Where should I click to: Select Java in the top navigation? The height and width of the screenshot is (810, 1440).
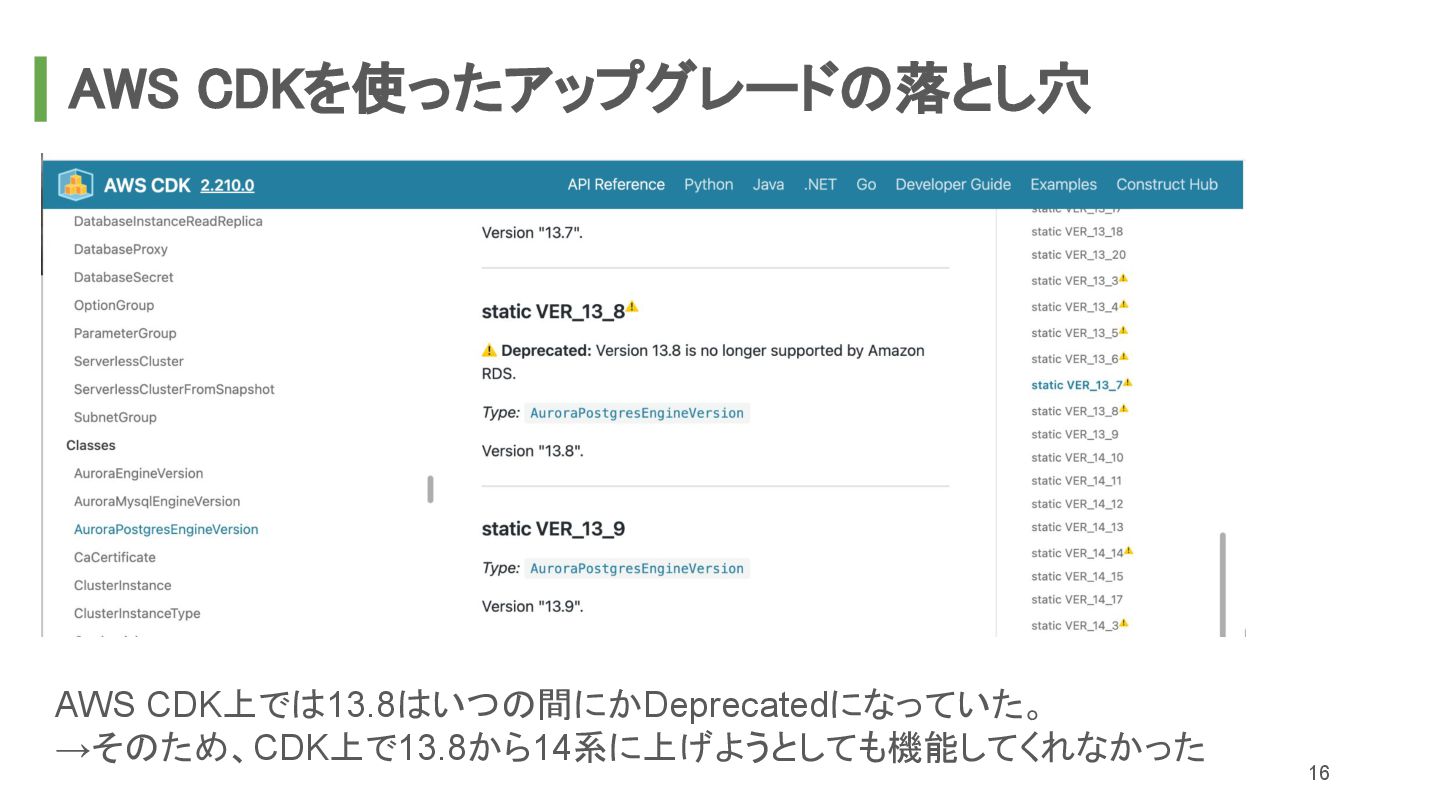[768, 184]
